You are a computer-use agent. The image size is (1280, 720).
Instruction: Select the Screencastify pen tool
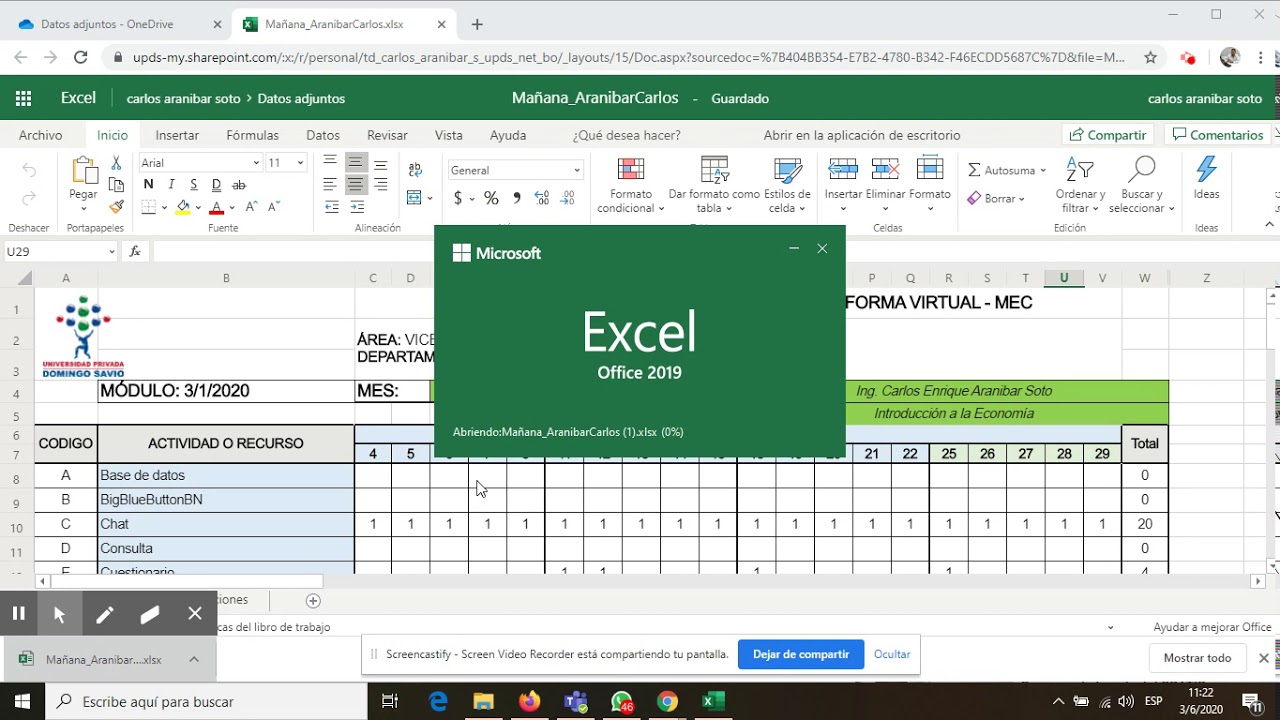click(104, 614)
